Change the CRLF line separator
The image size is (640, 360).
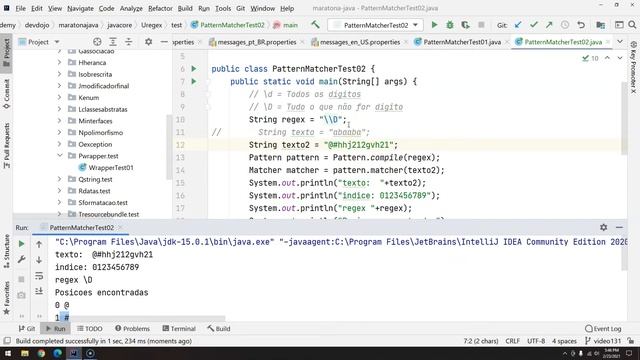point(512,340)
